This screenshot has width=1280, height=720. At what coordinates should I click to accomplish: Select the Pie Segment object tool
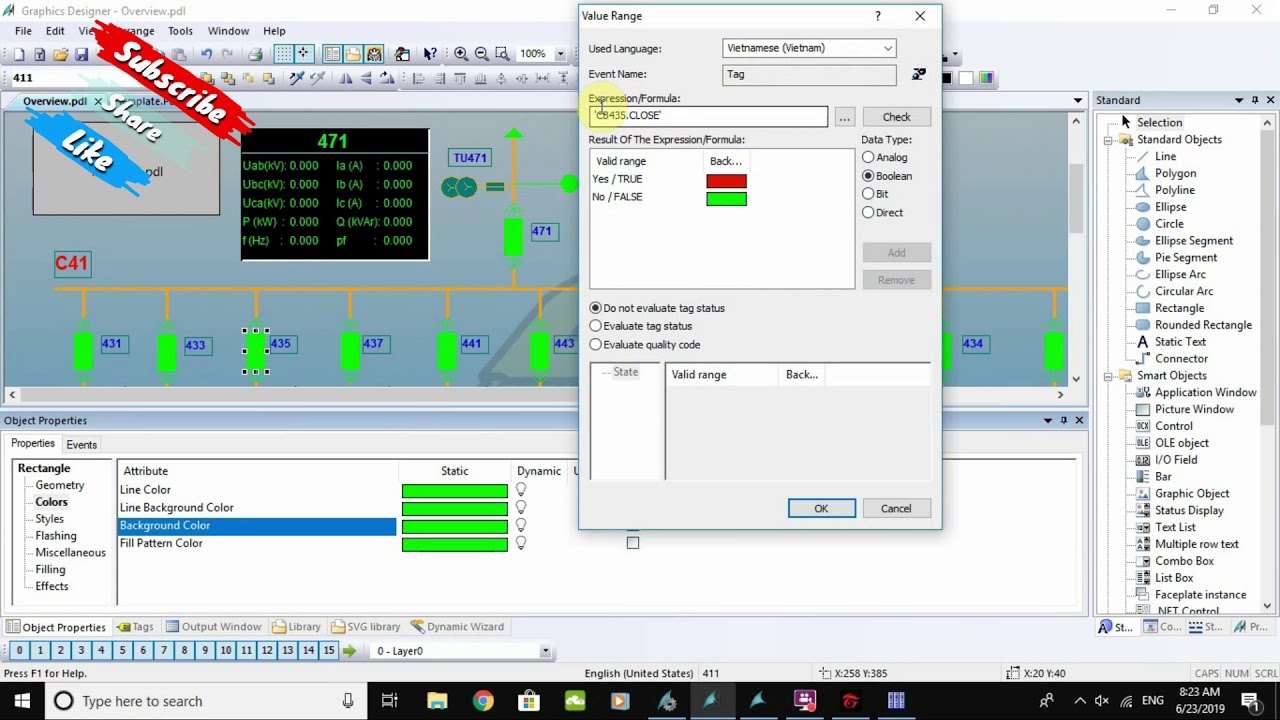pos(1185,257)
